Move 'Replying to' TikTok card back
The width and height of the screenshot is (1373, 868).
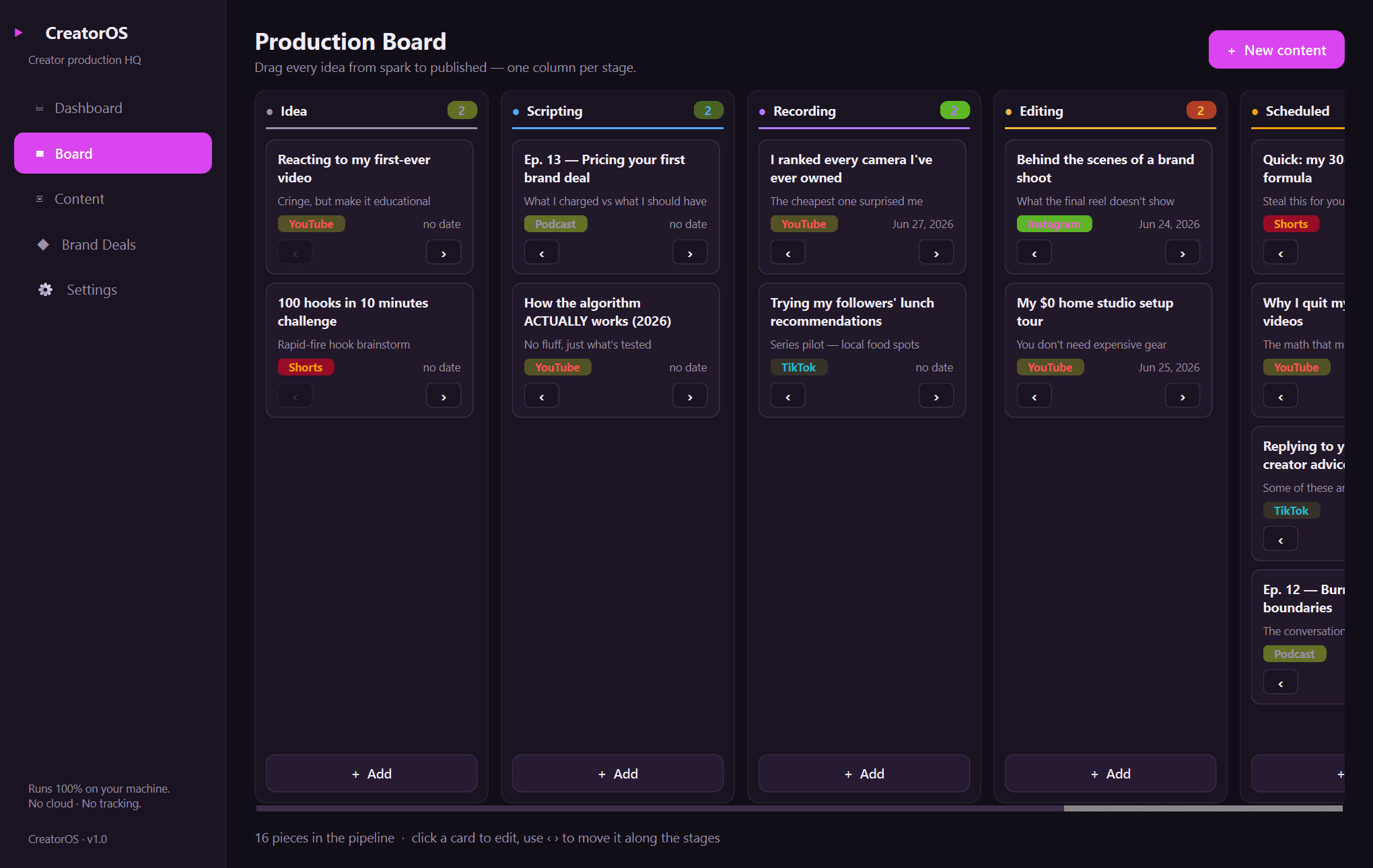1281,540
